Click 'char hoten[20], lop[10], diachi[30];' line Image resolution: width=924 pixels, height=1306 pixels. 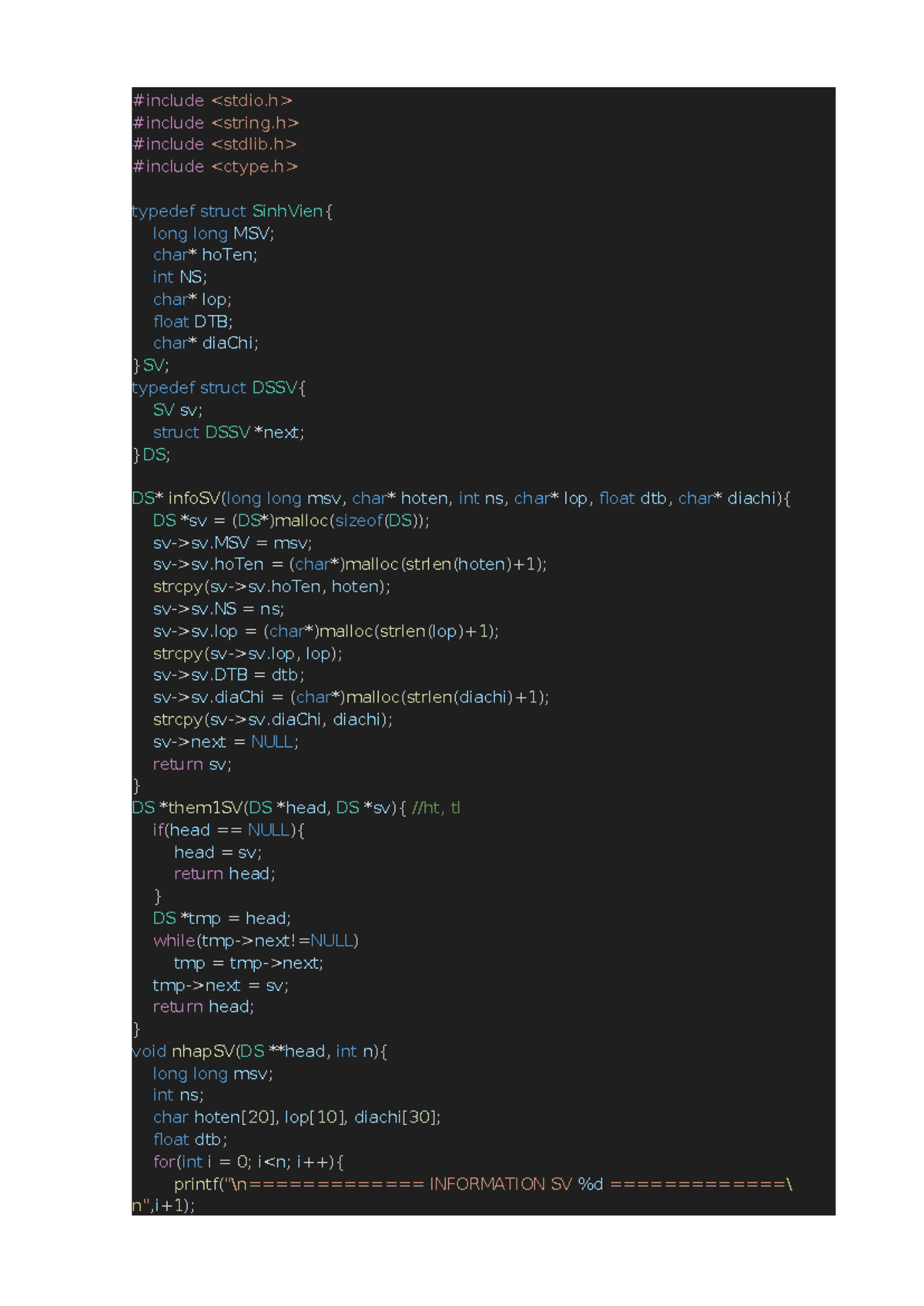[296, 1117]
